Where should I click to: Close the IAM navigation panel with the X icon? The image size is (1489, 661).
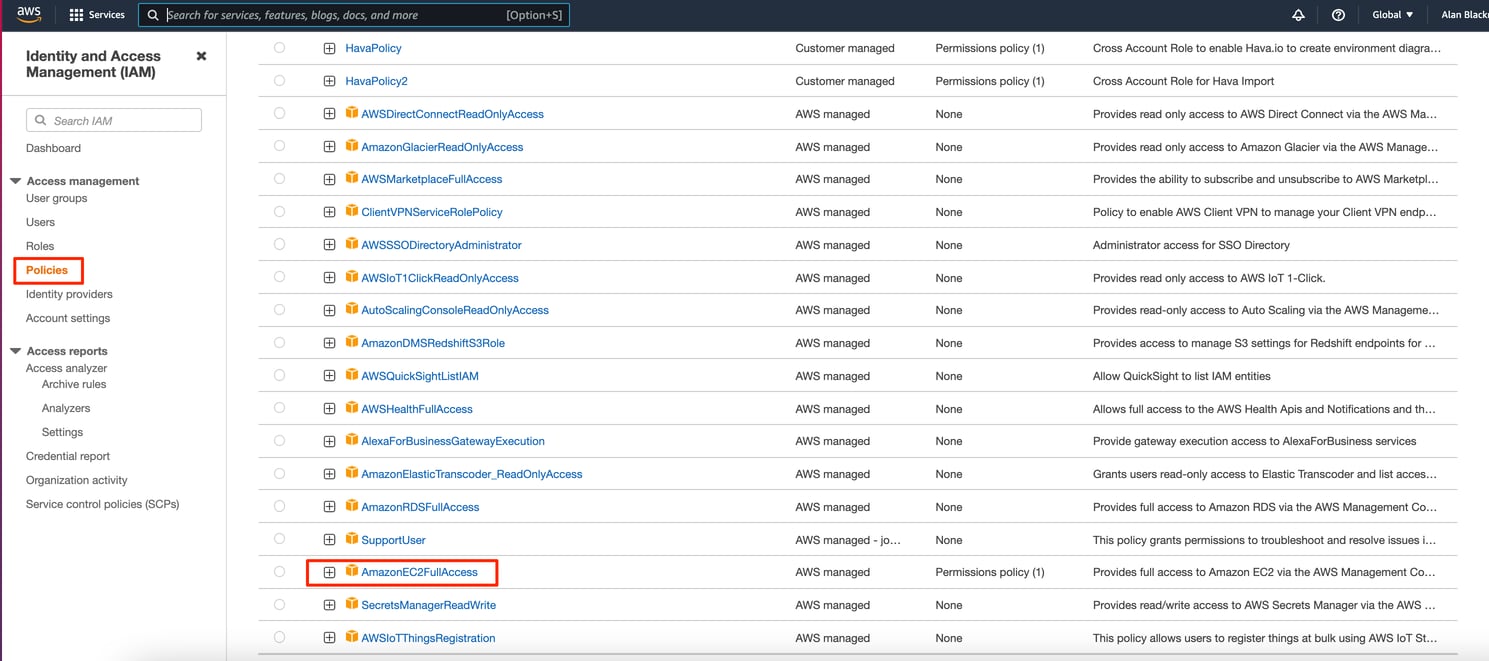click(200, 56)
